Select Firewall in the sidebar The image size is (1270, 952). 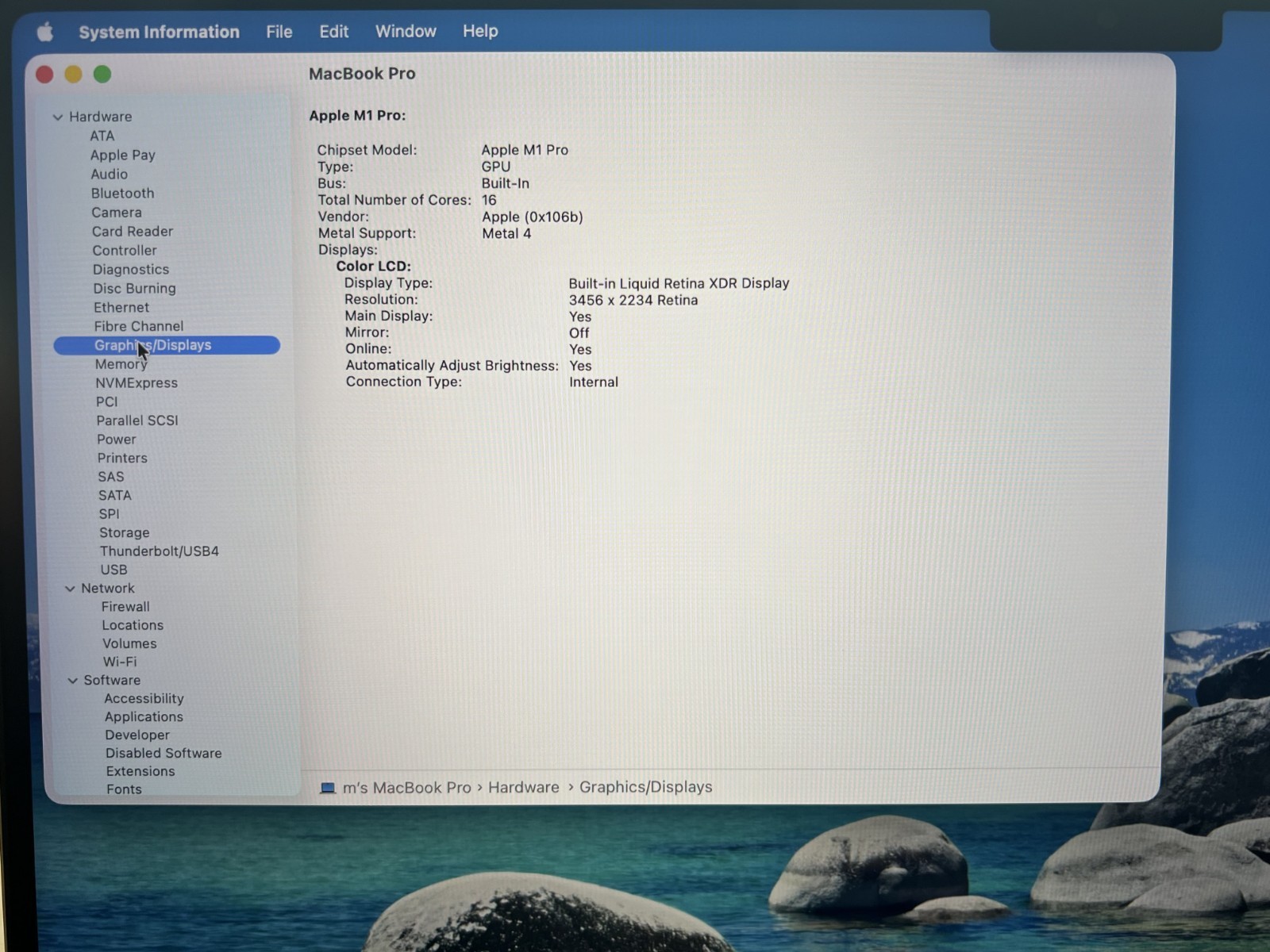pos(125,606)
